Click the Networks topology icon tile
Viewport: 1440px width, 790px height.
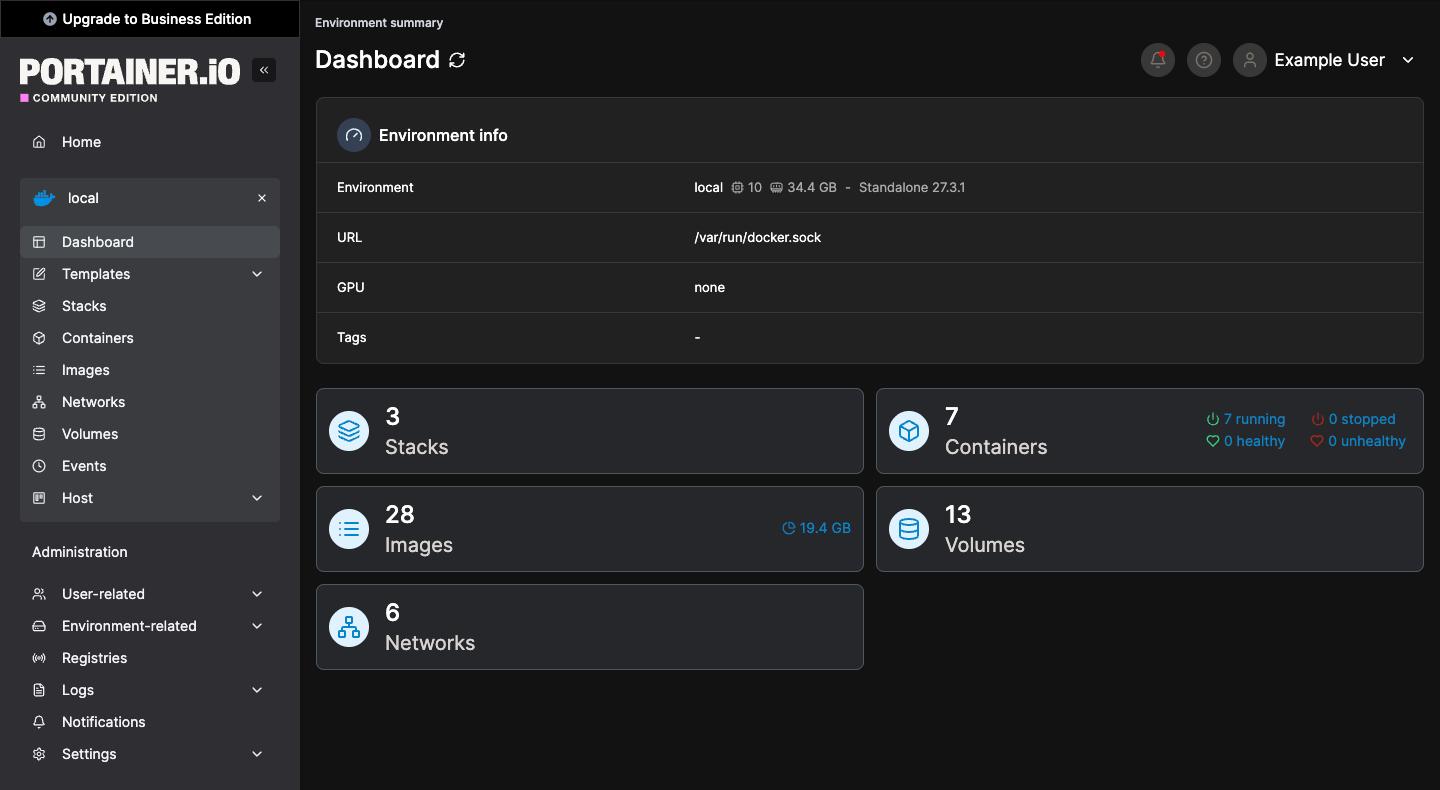coord(349,627)
